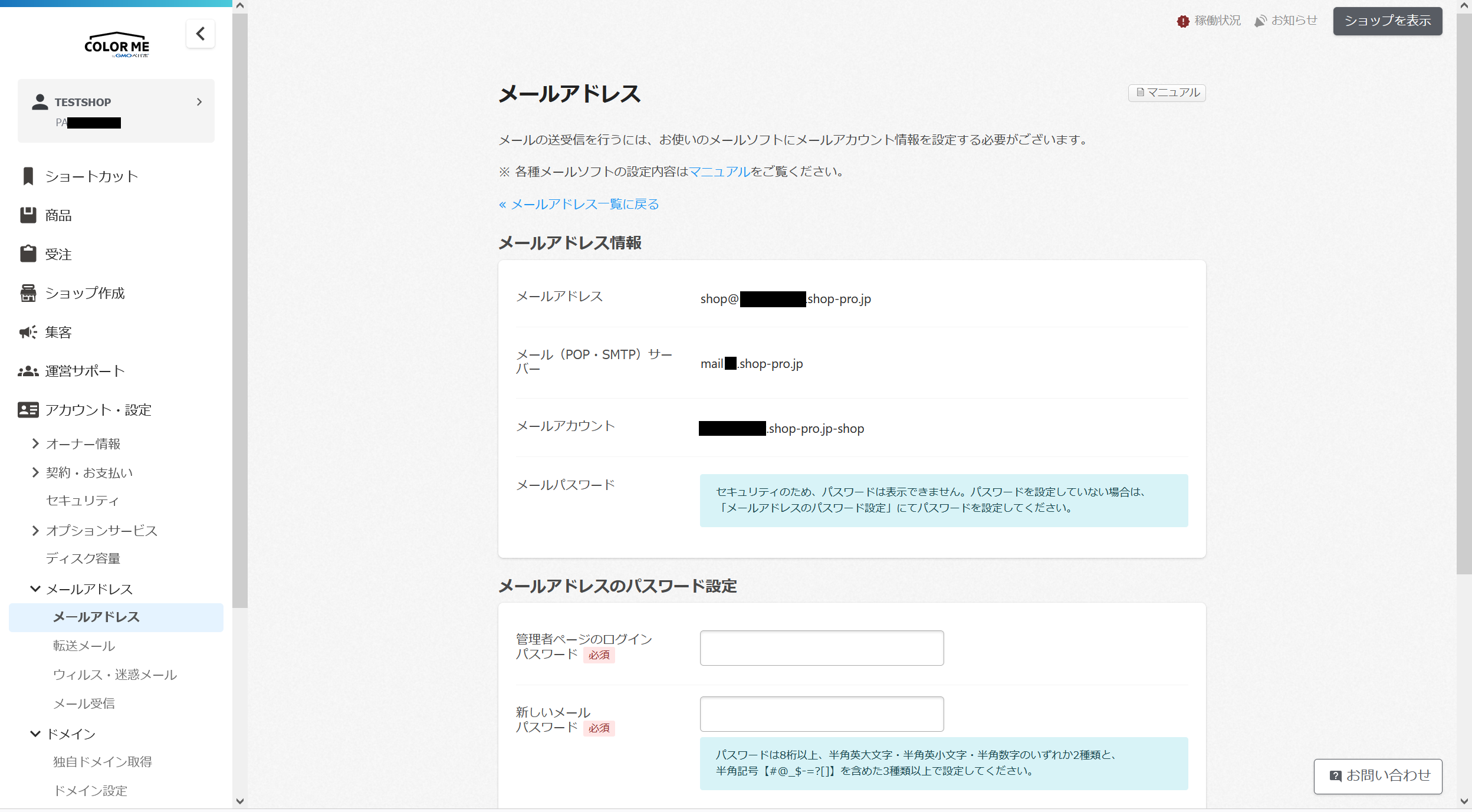Expand the オプションサービス section
The width and height of the screenshot is (1472, 812).
tap(101, 531)
